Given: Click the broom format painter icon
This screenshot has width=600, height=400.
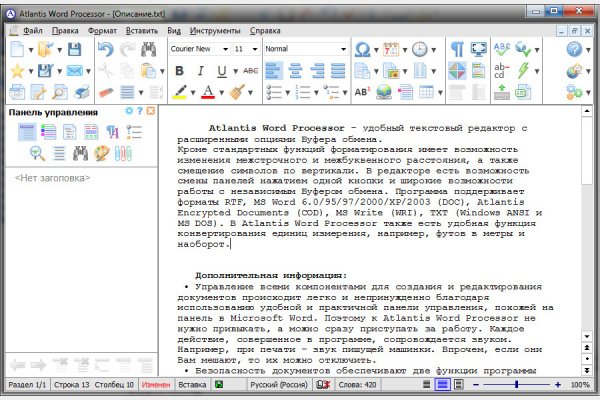Looking at the screenshot, I should point(237,92).
